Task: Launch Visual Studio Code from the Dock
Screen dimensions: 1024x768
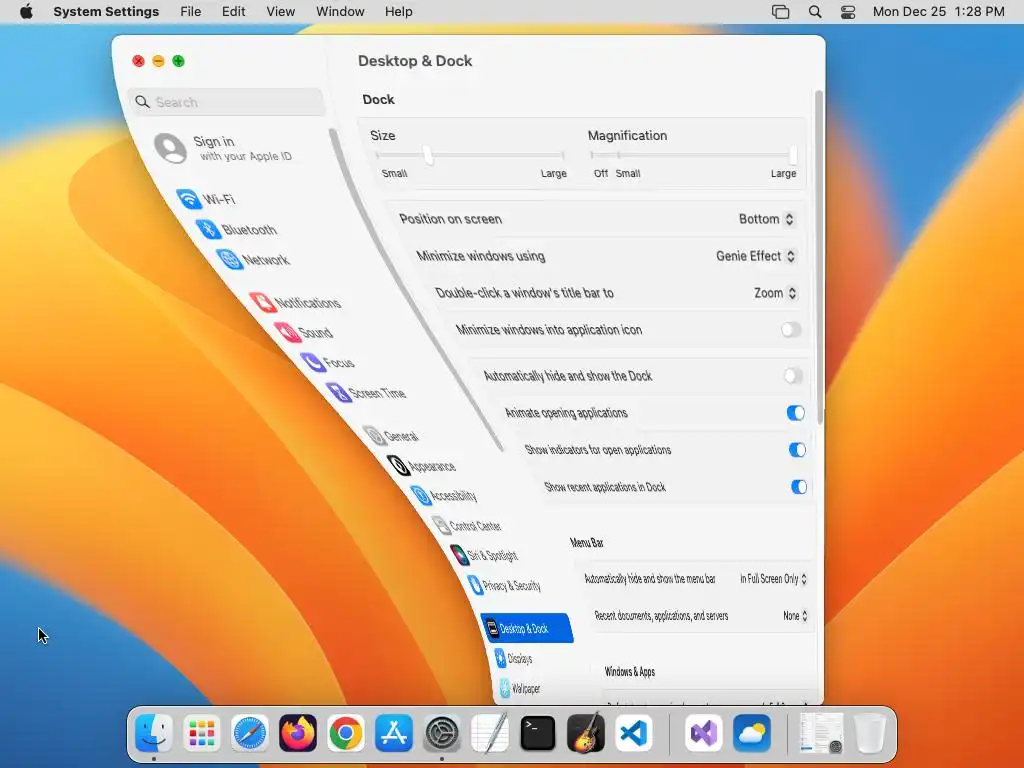Action: 633,733
